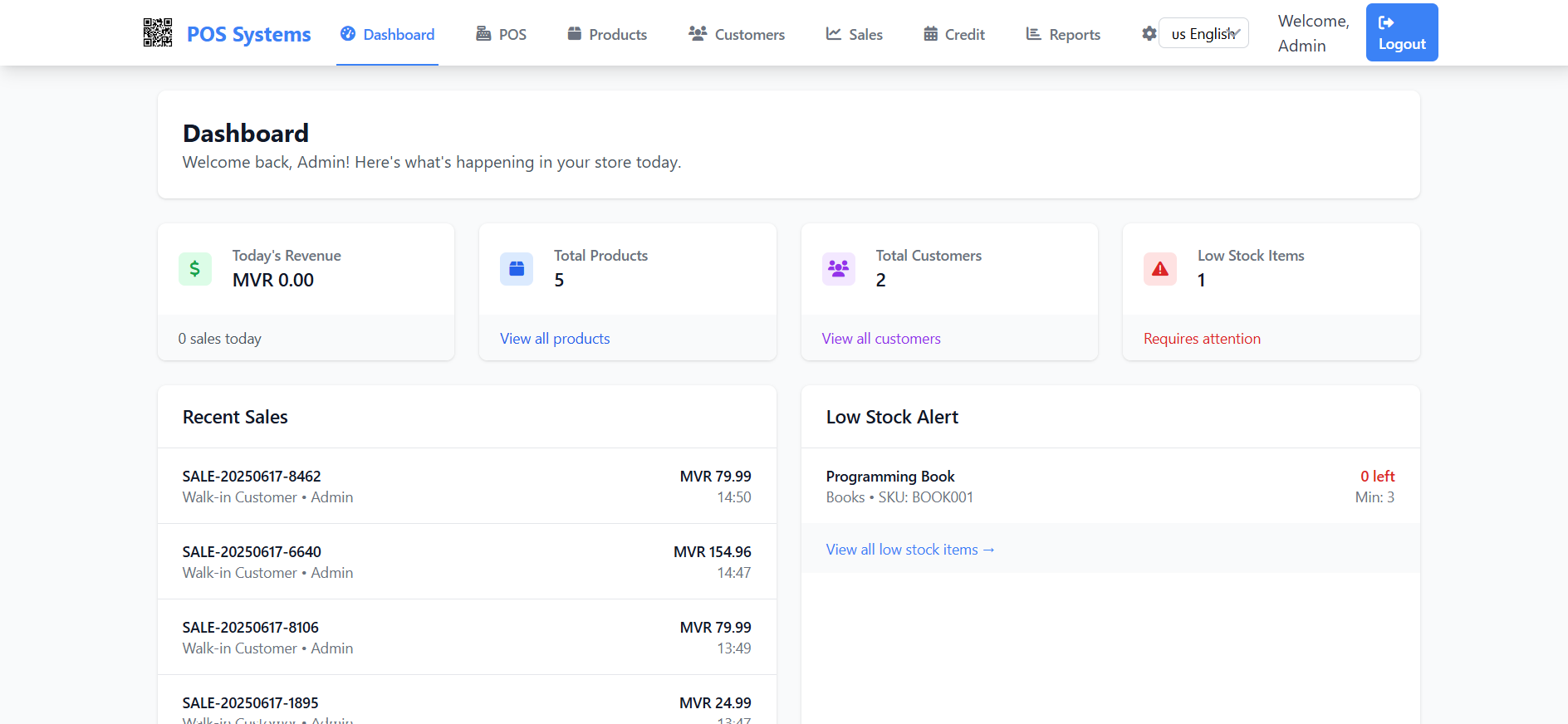Click the green dollar revenue icon

tap(195, 269)
